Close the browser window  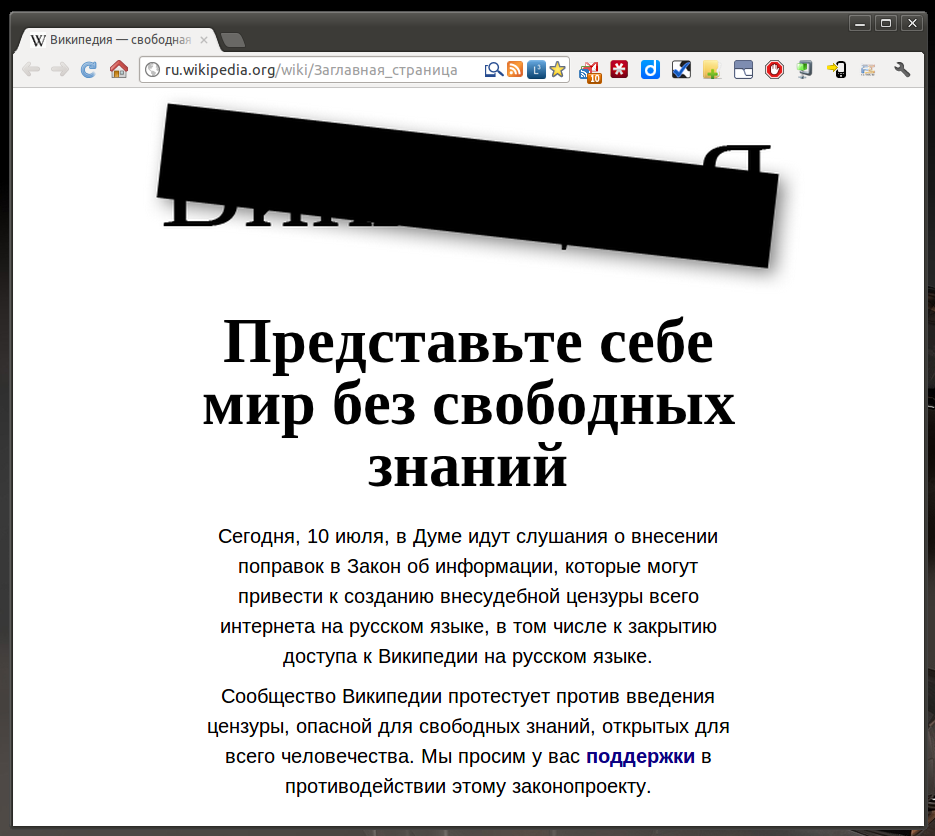point(912,23)
